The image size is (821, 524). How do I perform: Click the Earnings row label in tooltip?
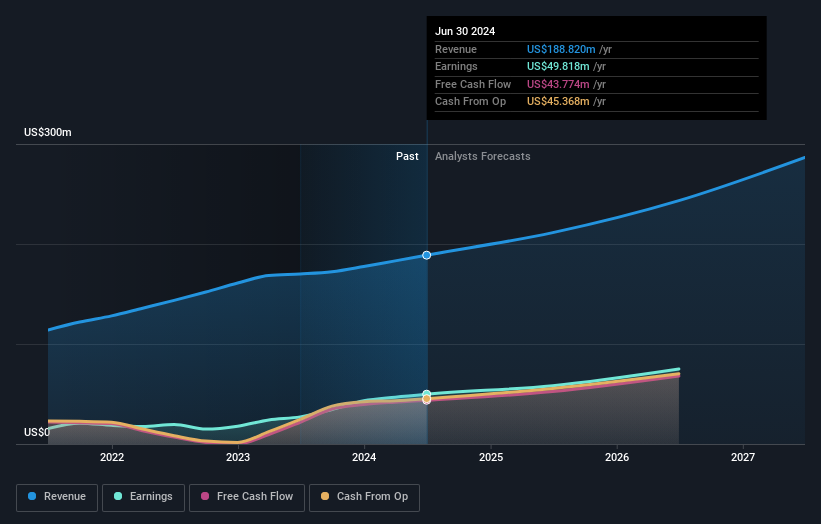click(456, 66)
